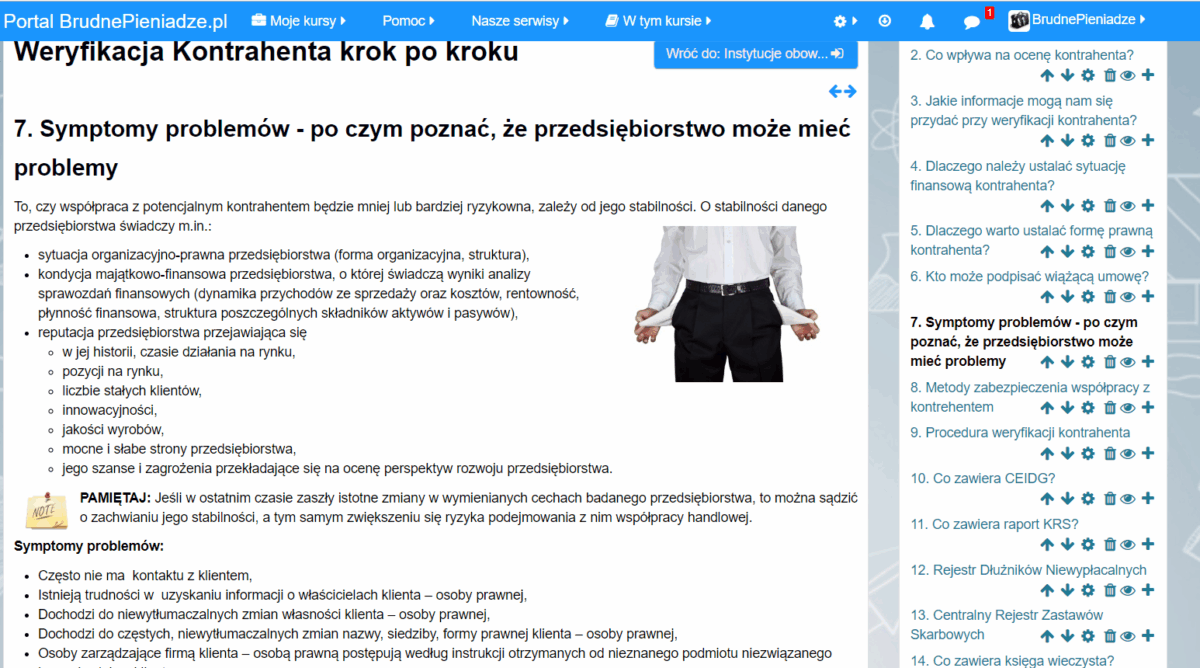Screen dimensions: 1200x668
Task: Delete chapter 2 using the trash icon
Action: [x=1109, y=75]
